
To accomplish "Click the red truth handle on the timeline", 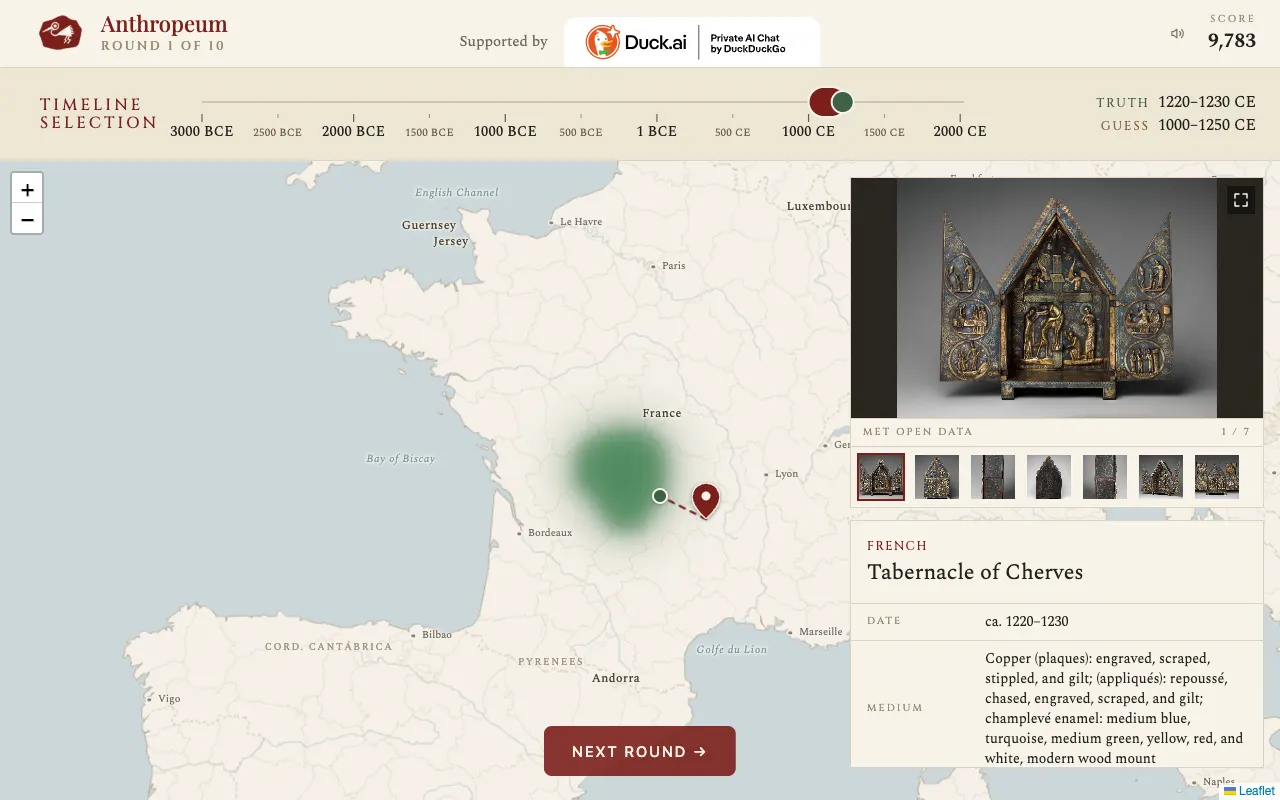I will coord(823,102).
